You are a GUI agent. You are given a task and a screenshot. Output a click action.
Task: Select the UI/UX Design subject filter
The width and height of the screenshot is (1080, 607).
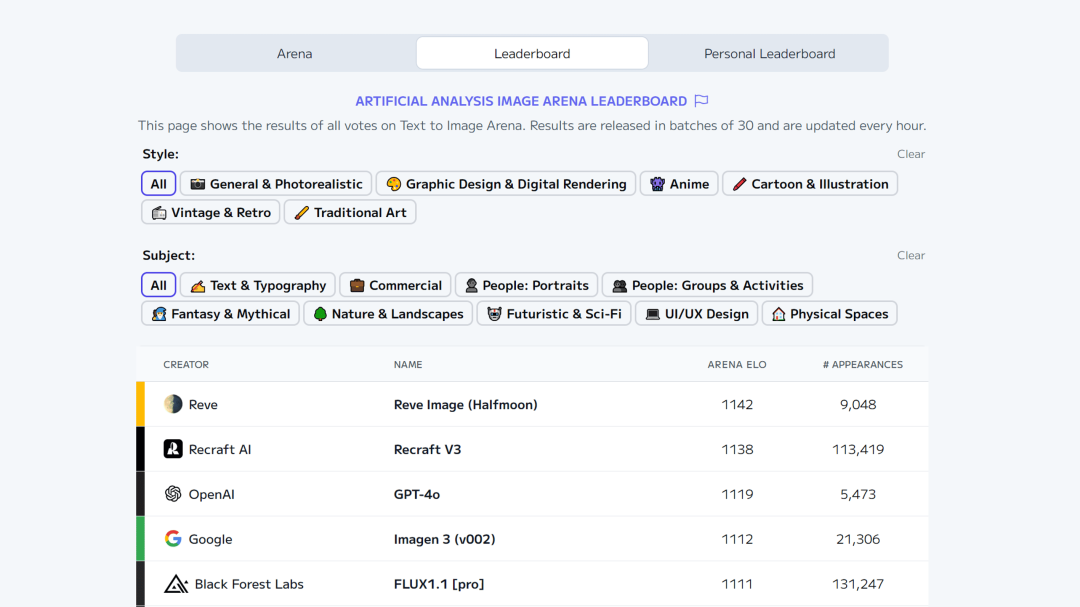696,313
